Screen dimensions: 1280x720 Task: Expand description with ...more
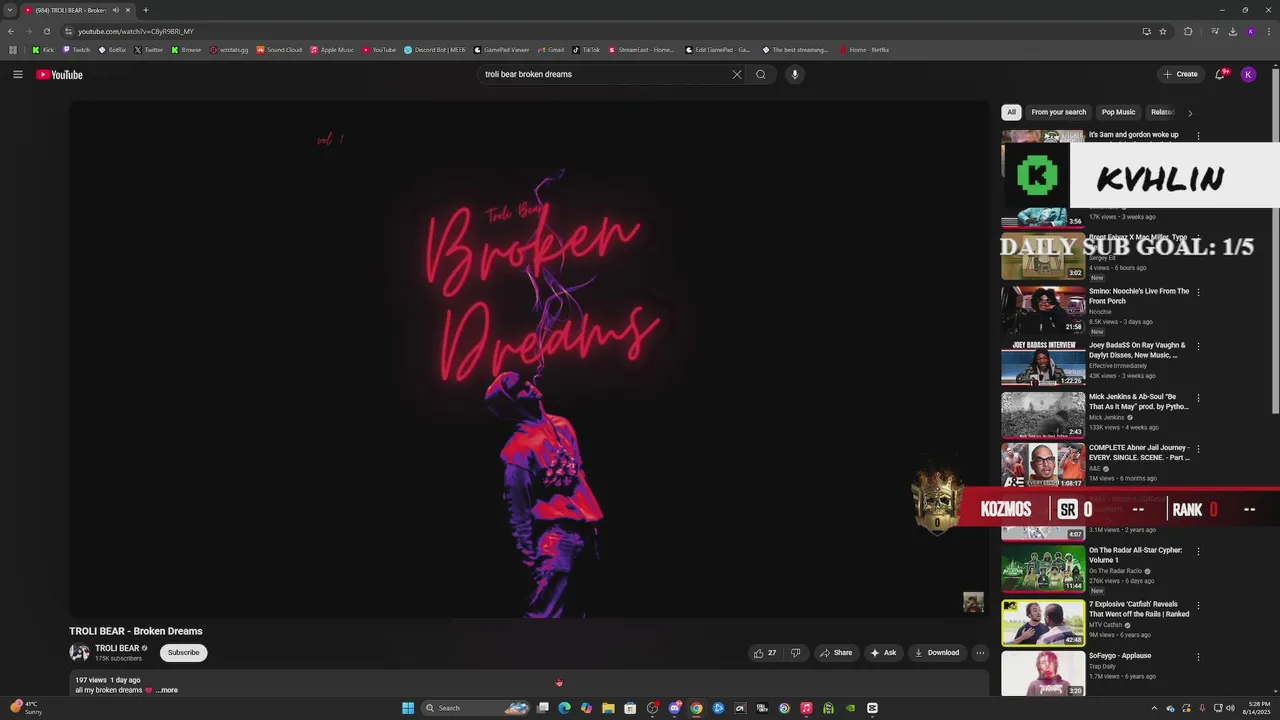point(167,690)
